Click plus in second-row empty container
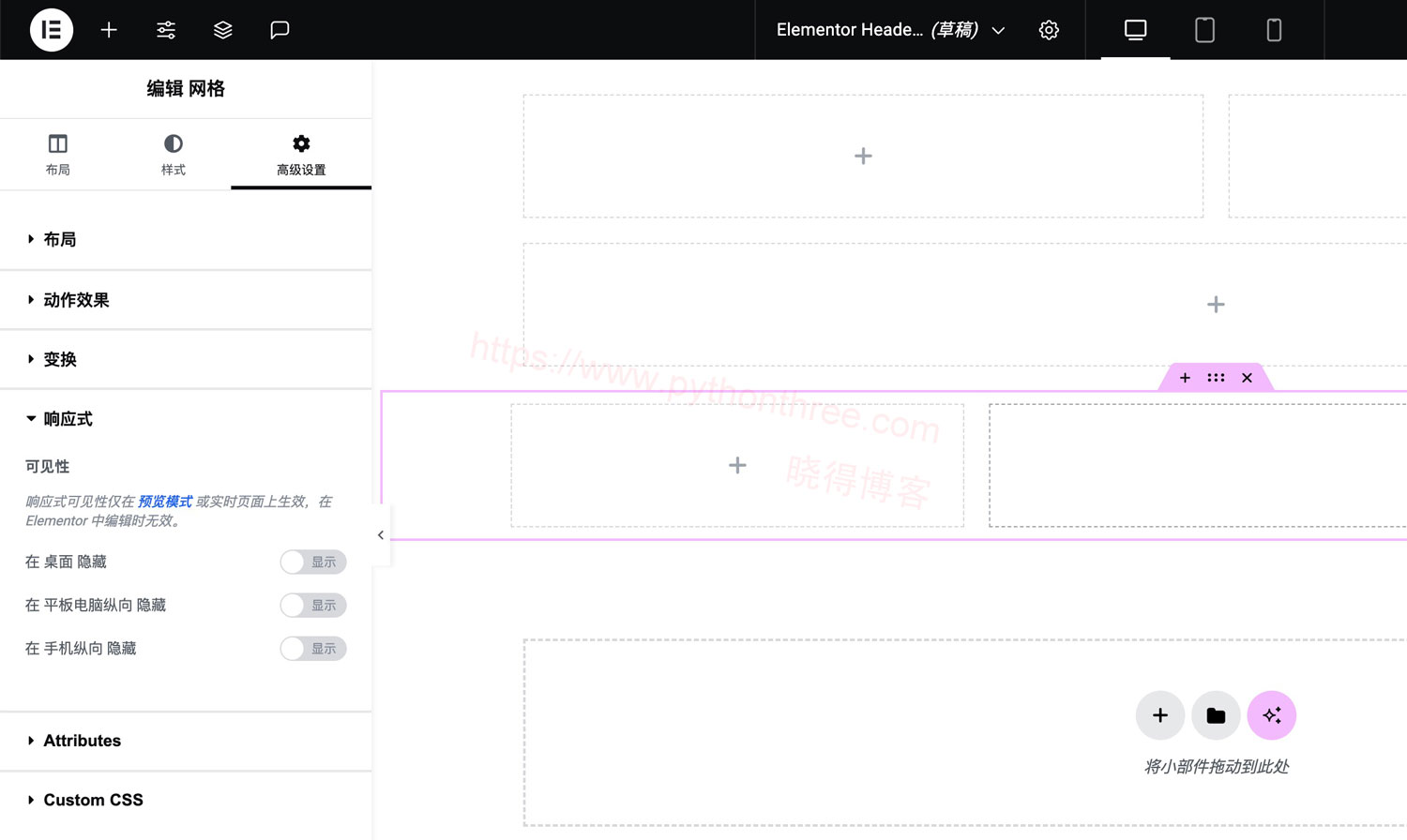The width and height of the screenshot is (1407, 840). (1216, 305)
